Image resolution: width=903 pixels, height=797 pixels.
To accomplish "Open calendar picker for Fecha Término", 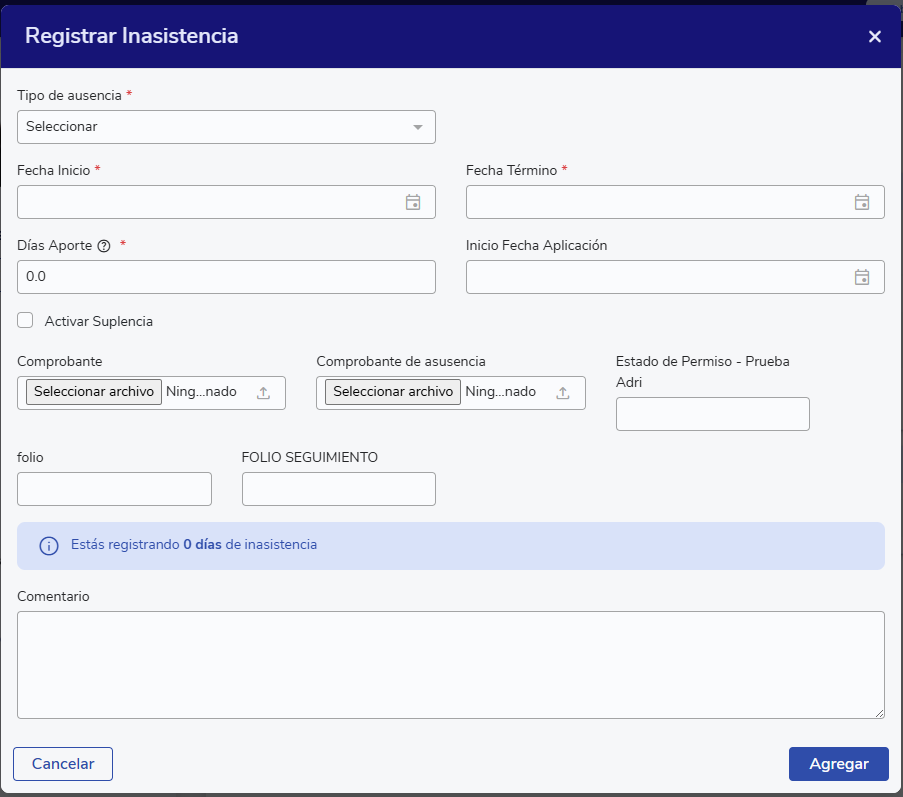I will [862, 202].
